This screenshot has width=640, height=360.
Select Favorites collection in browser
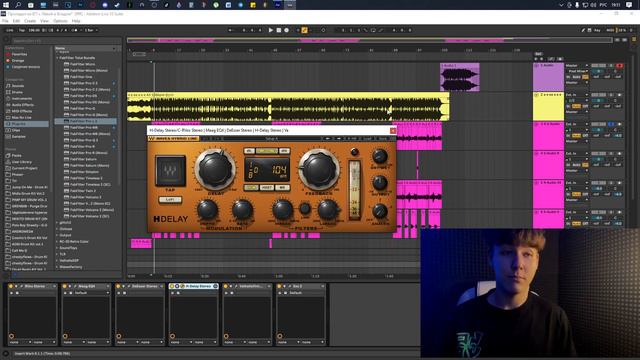click(x=19, y=54)
